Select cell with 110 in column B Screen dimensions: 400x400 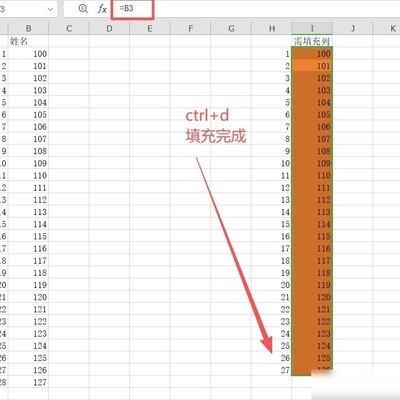coord(28,175)
